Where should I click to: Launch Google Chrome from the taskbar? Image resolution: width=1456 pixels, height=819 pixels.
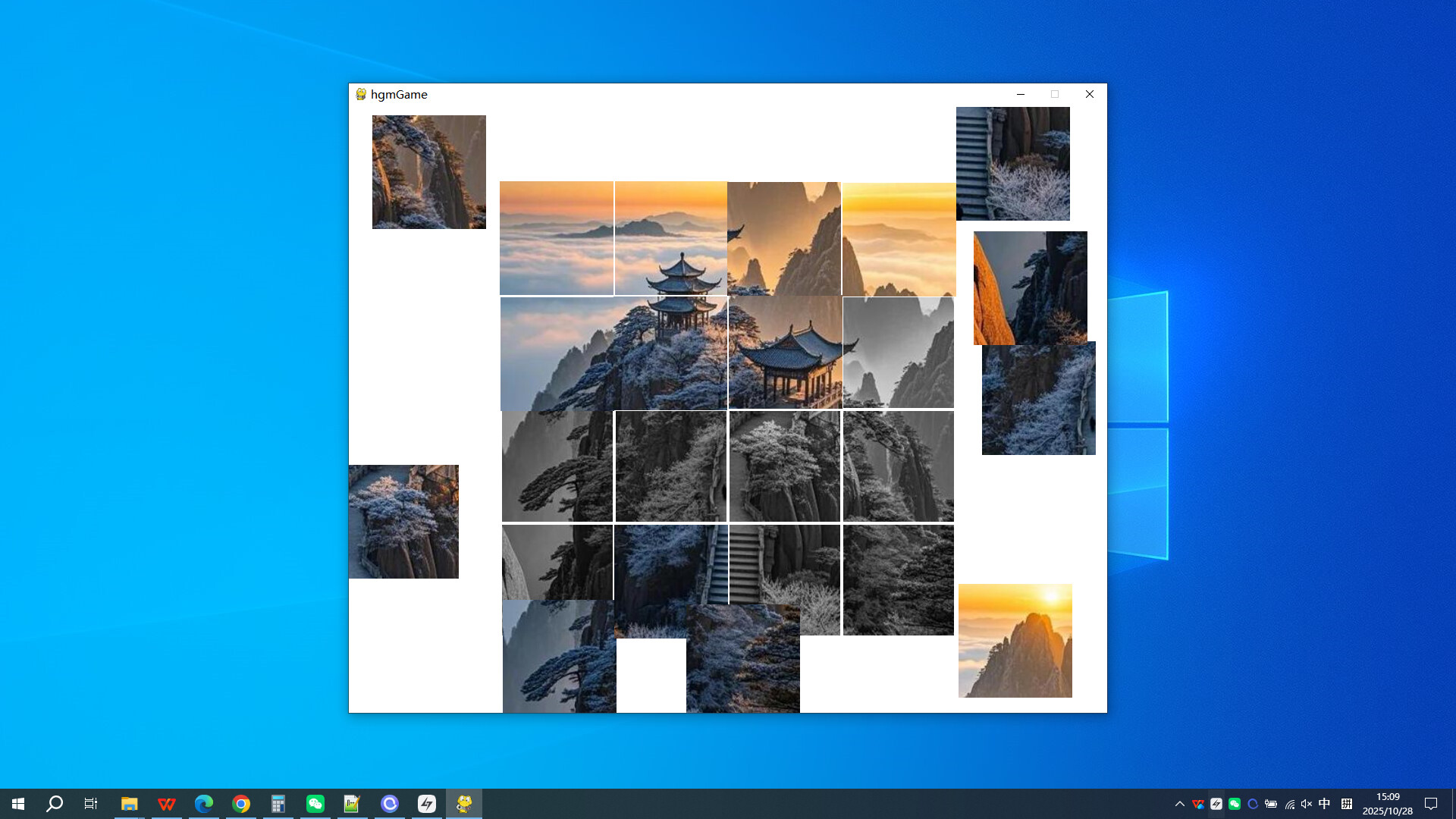coord(240,803)
